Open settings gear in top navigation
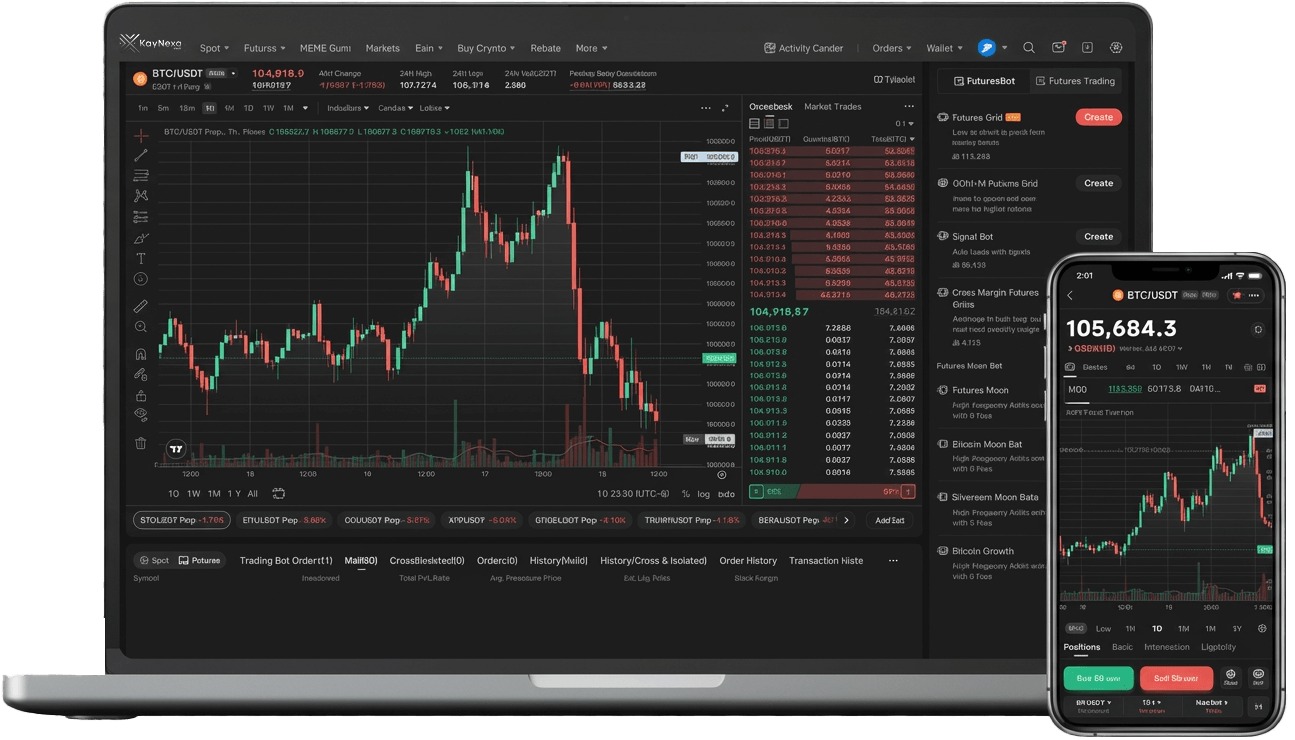This screenshot has height=740, width=1295. 1116,48
